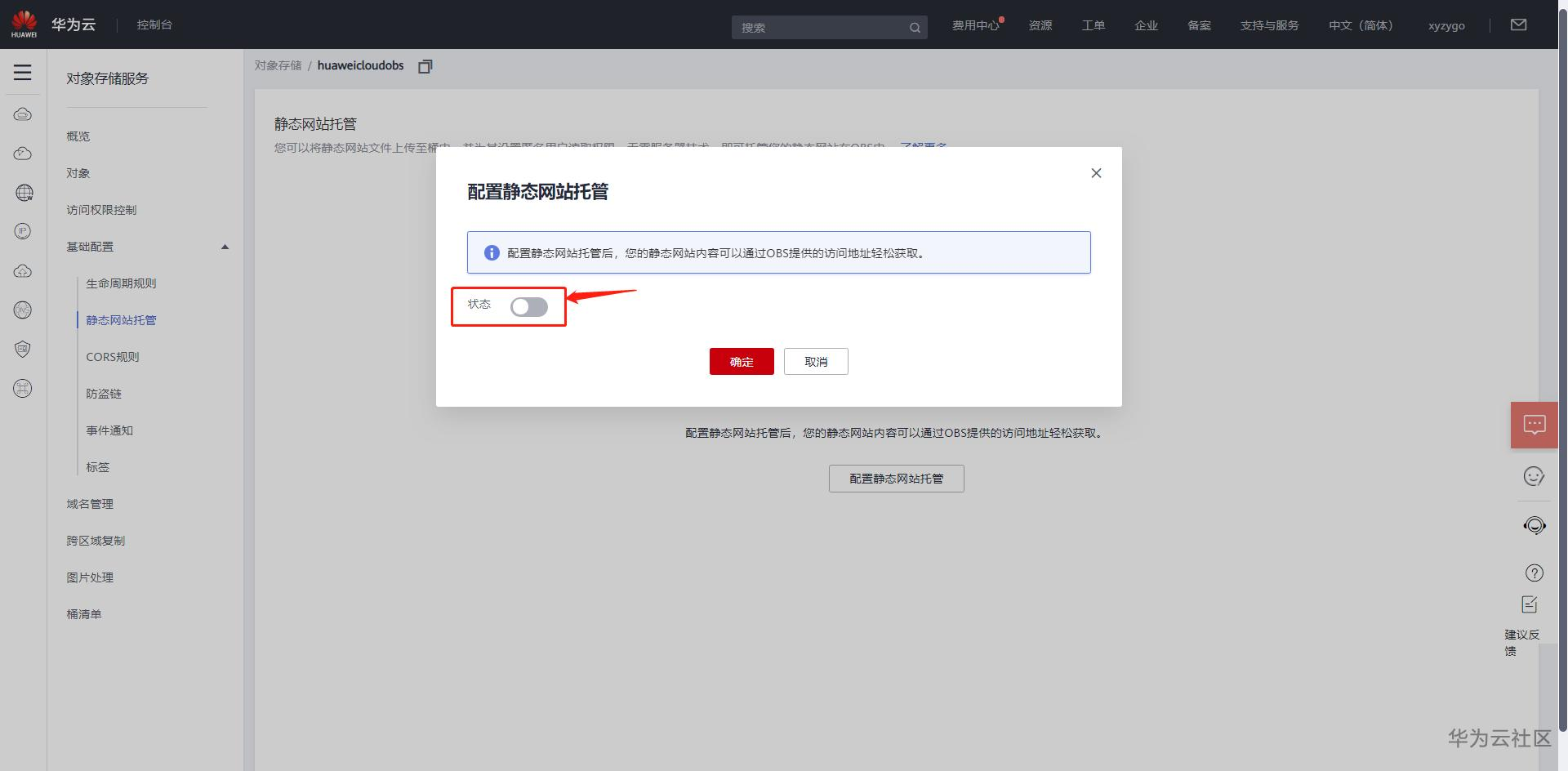Image resolution: width=1568 pixels, height=771 pixels.
Task: Open CORS规则 menu item
Action: pos(113,357)
